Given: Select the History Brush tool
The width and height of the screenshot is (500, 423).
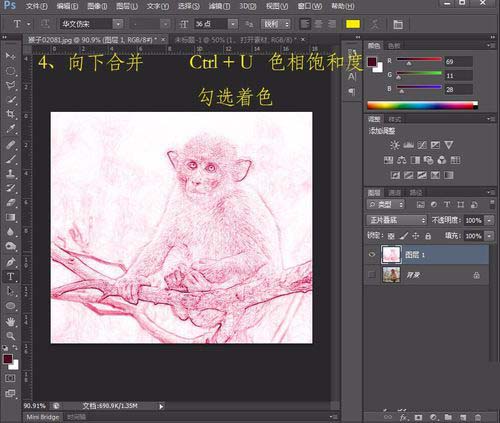Looking at the screenshot, I should click(10, 188).
